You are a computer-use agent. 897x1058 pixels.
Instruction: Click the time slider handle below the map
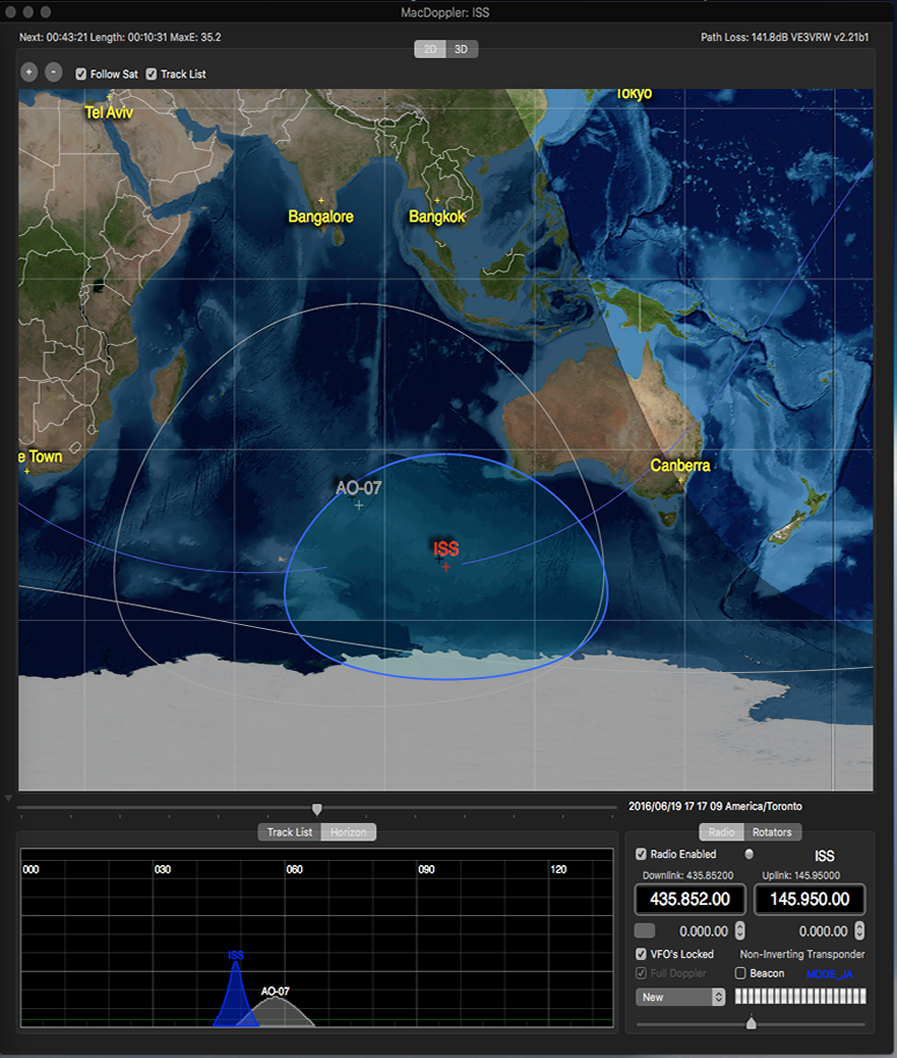[317, 809]
